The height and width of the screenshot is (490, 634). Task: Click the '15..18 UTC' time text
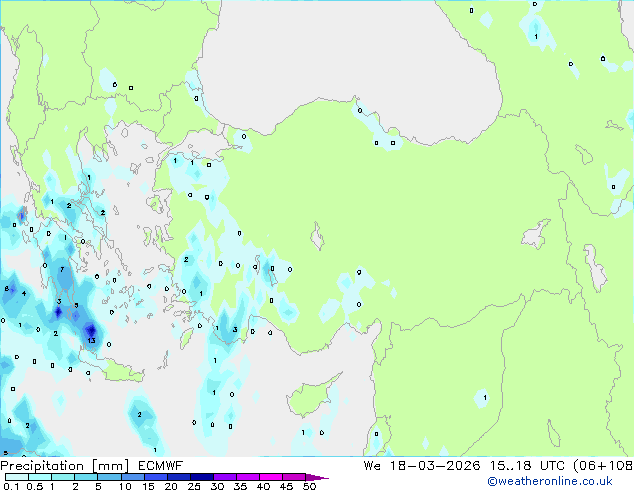(x=527, y=466)
